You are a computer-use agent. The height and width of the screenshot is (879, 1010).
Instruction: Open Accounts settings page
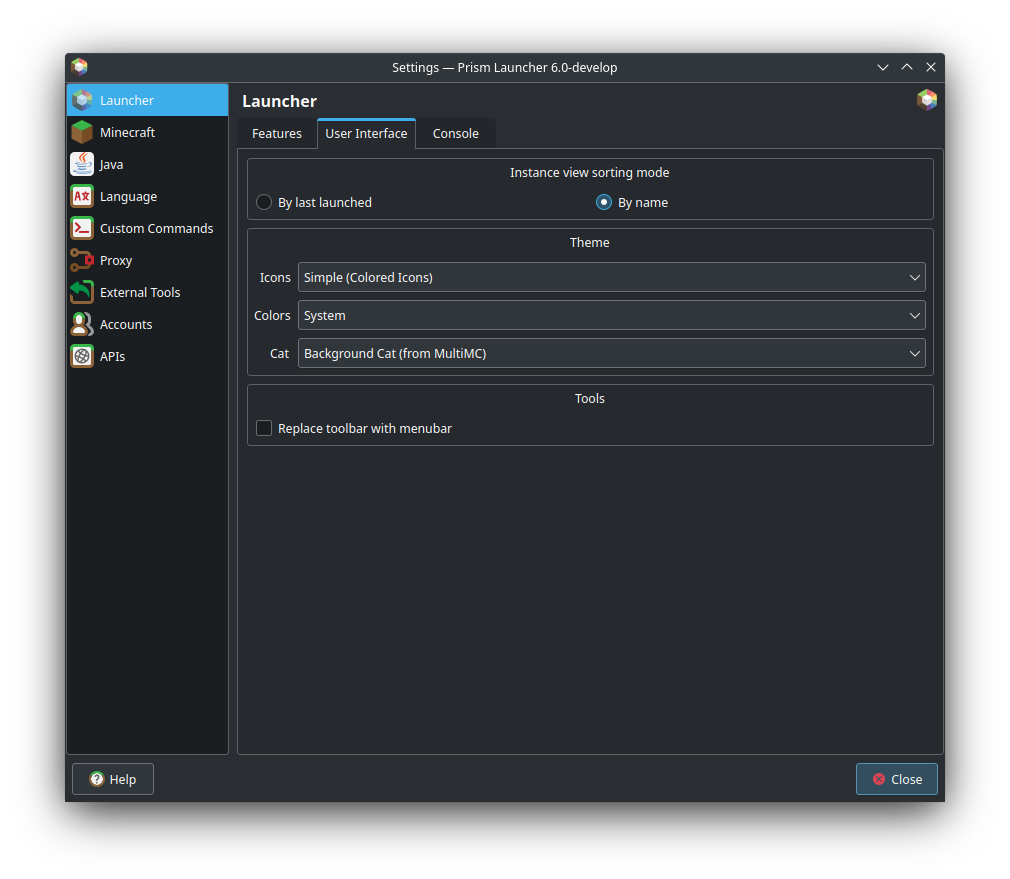point(148,324)
